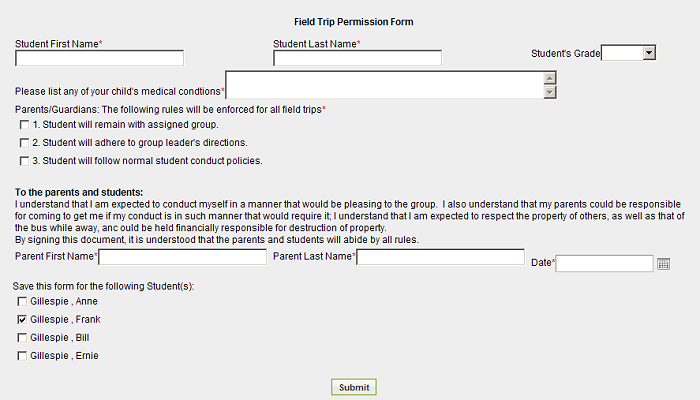Uncheck the Gillespie, Frank checkbox
The width and height of the screenshot is (700, 400).
tap(22, 320)
